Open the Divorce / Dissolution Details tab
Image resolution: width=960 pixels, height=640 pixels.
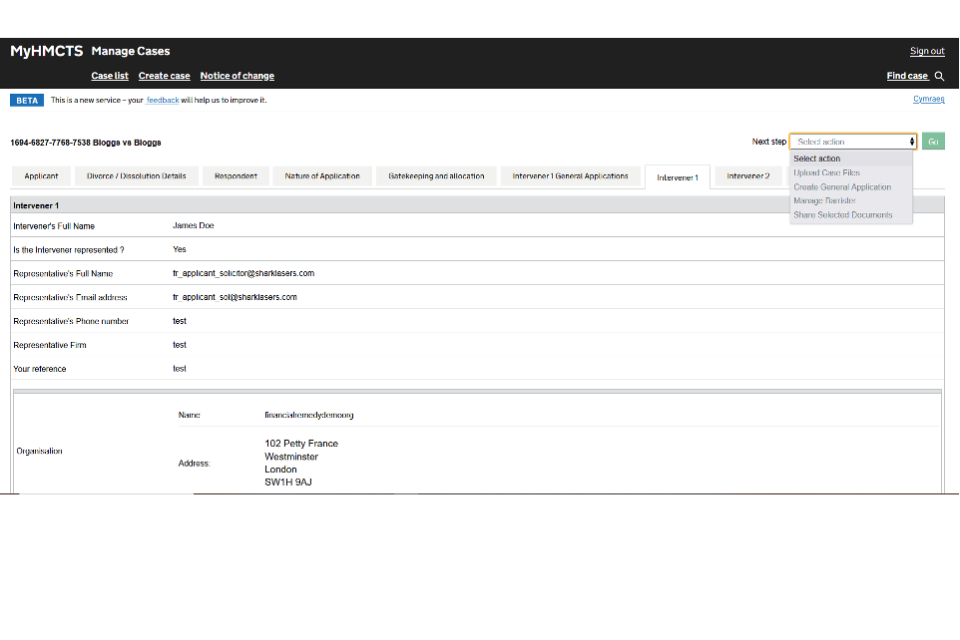coord(136,176)
